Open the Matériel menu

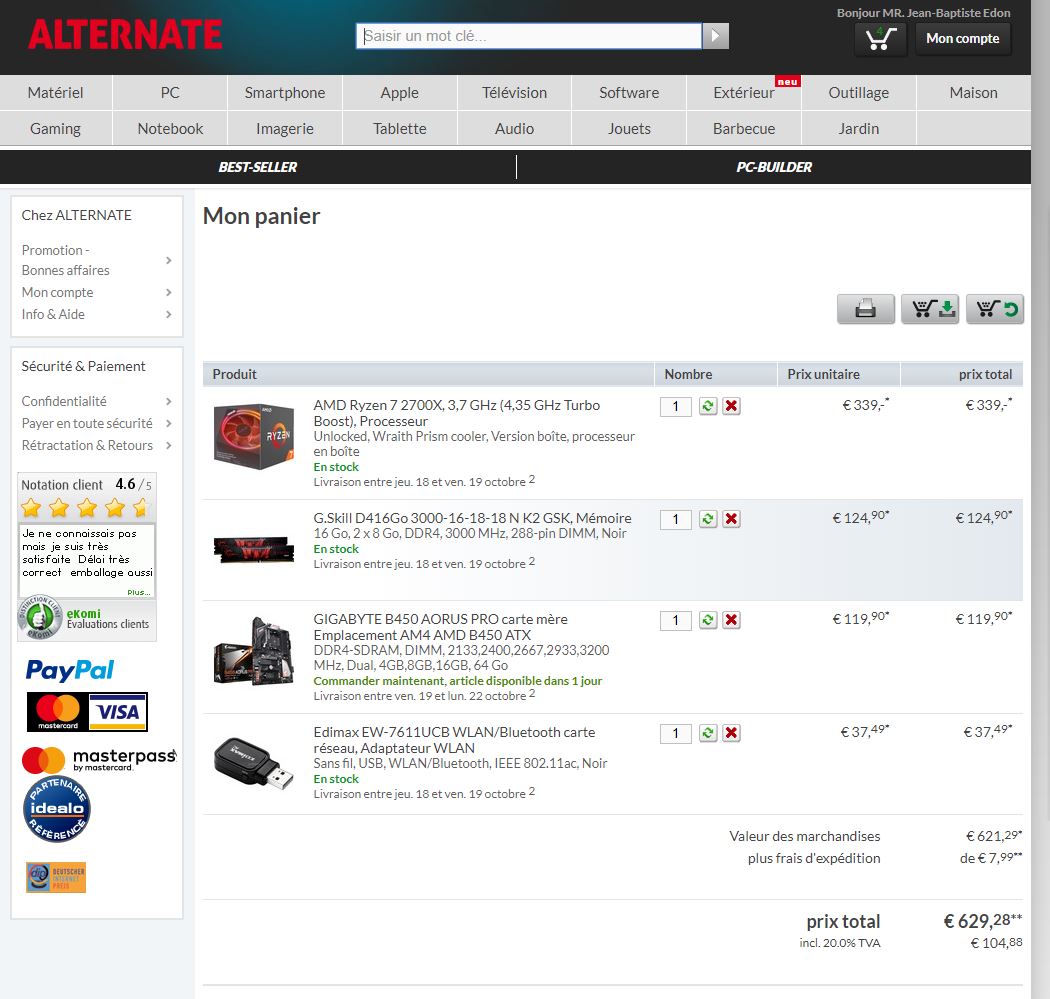56,93
